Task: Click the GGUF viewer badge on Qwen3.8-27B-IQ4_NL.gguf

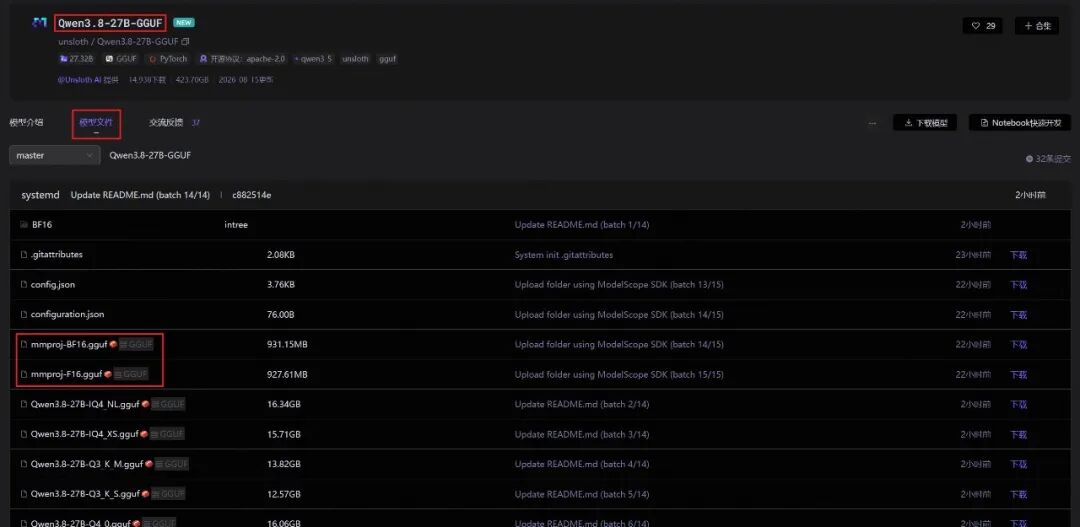Action: (169, 404)
